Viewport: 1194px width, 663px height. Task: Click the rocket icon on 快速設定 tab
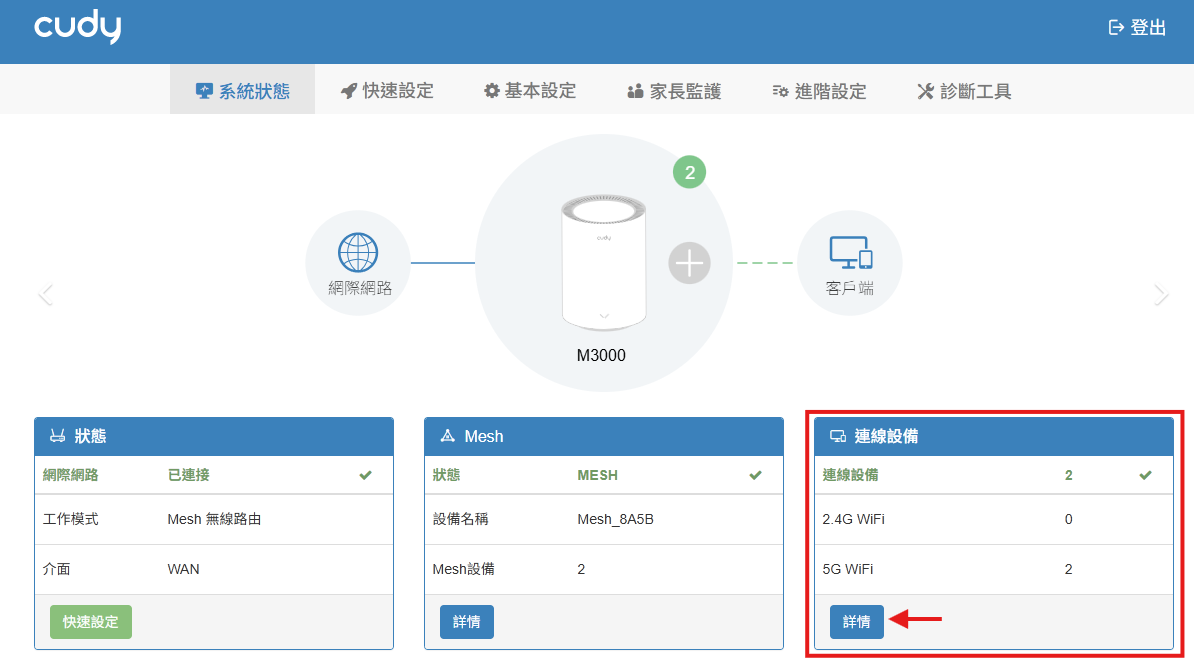pyautogui.click(x=348, y=91)
